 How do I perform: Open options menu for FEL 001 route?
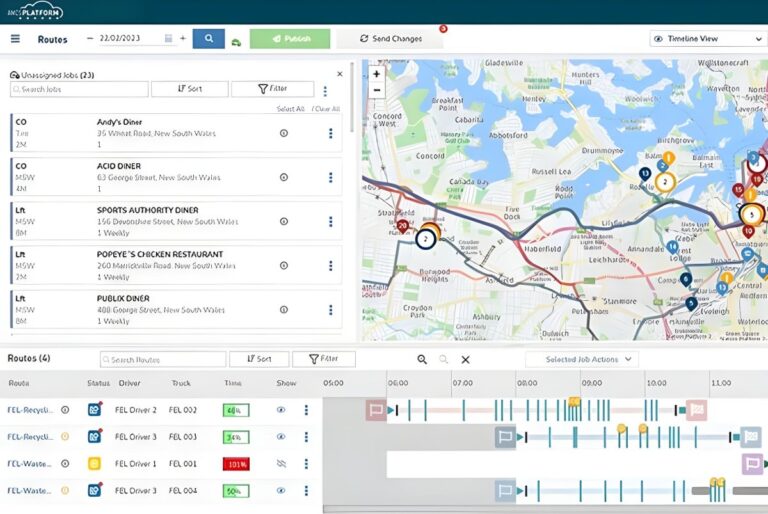(306, 463)
